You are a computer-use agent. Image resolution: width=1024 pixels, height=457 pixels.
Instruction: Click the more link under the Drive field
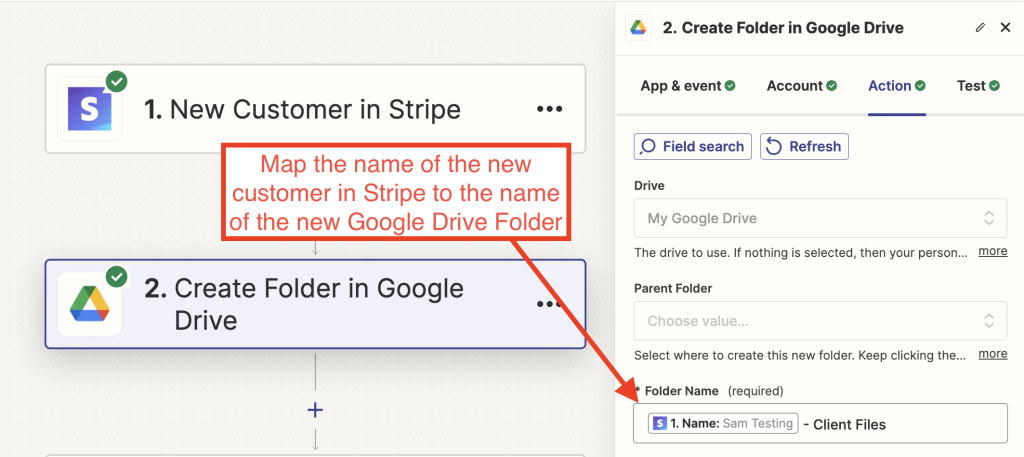click(x=993, y=251)
